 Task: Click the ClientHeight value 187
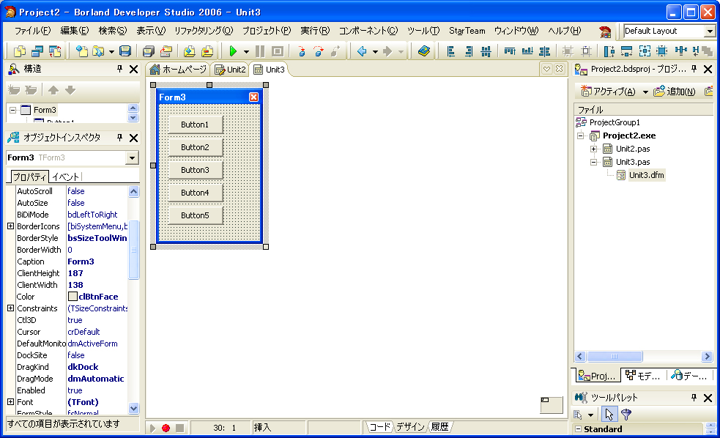tap(76, 273)
